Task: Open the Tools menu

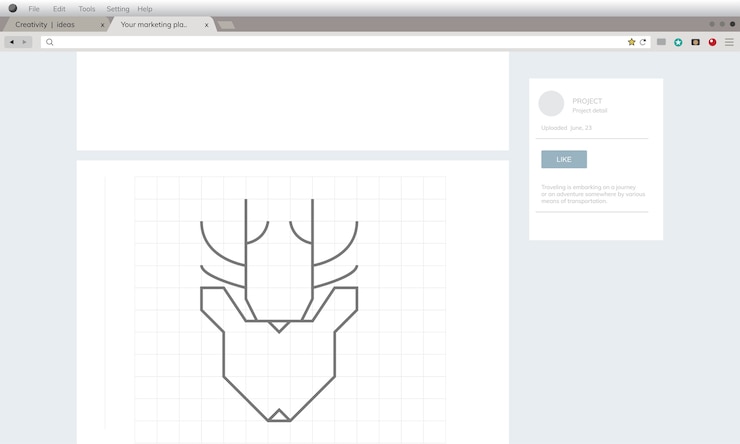Action: click(87, 8)
